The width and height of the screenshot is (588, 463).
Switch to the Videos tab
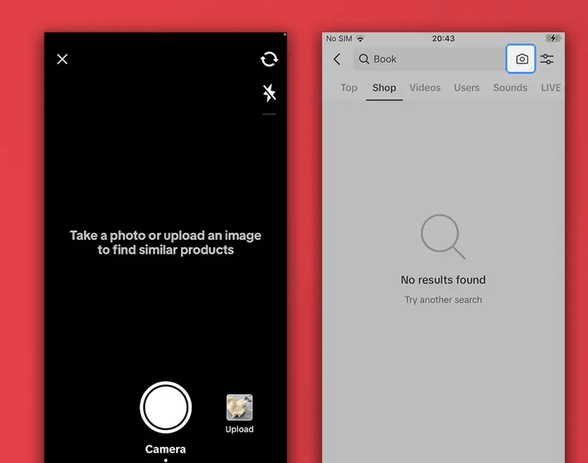pyautogui.click(x=425, y=88)
